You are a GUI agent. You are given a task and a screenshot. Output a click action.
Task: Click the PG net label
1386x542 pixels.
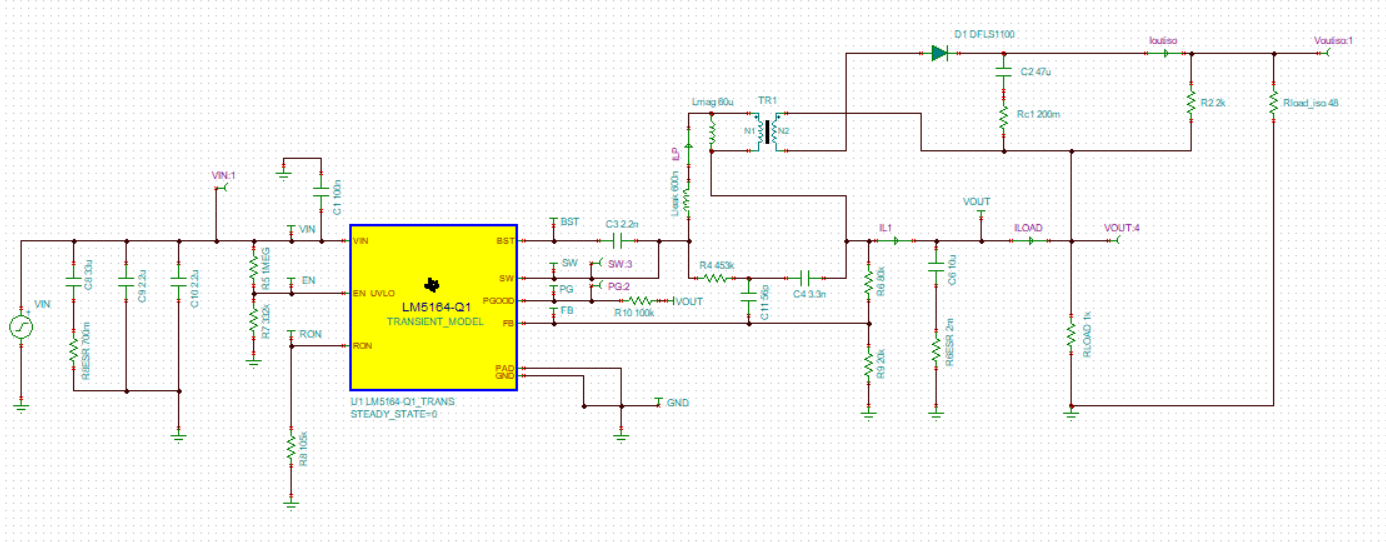coord(567,288)
